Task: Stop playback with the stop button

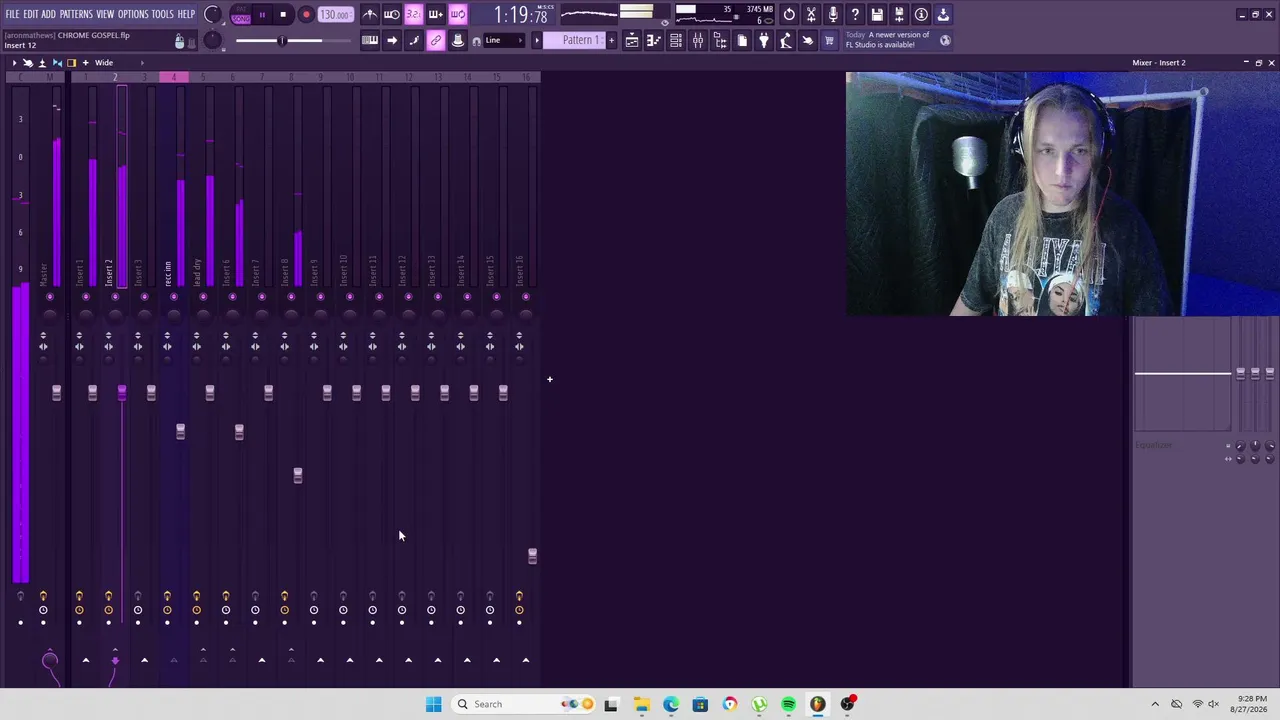Action: pos(284,15)
